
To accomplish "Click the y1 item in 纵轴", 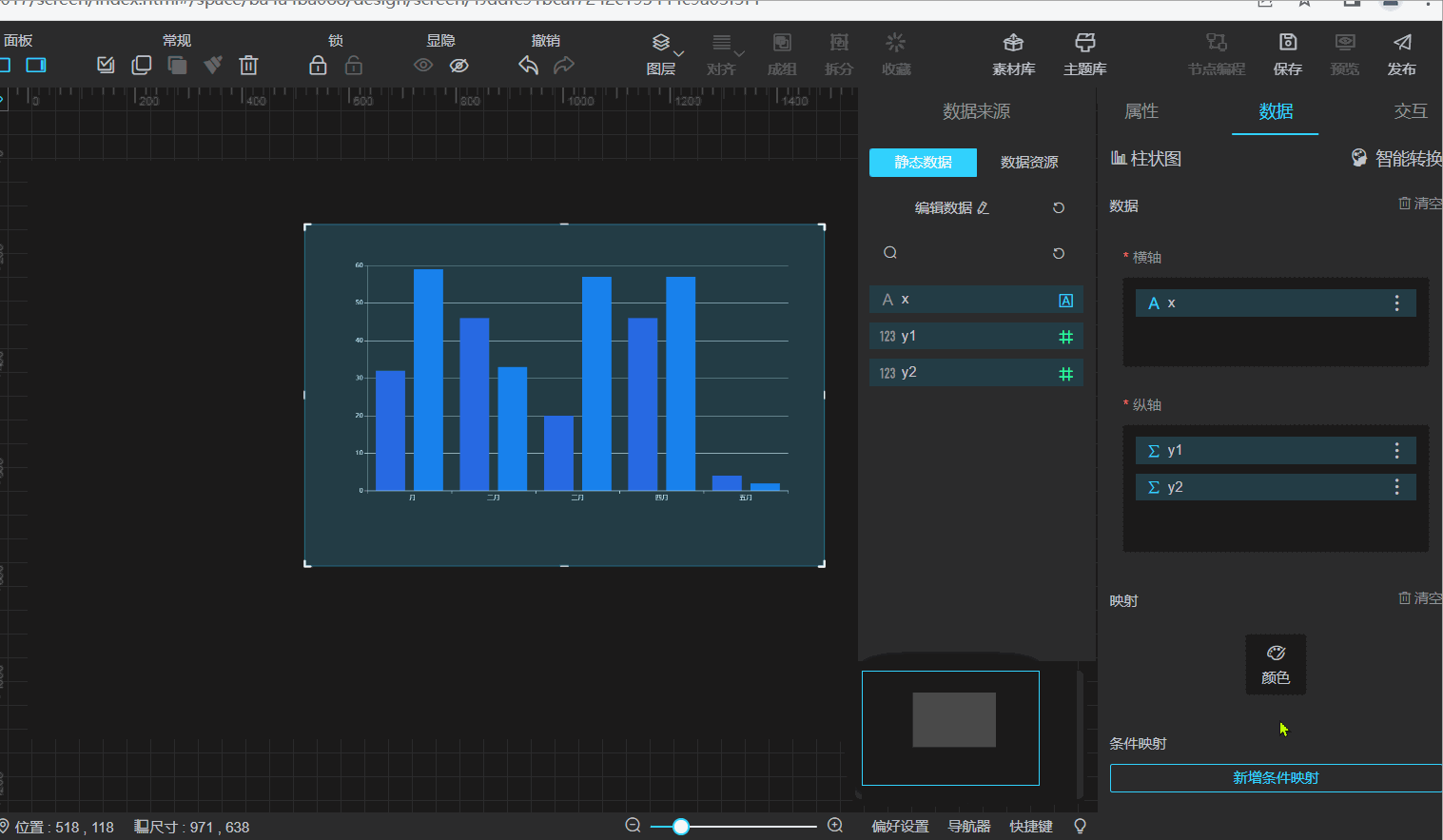I will (x=1276, y=451).
